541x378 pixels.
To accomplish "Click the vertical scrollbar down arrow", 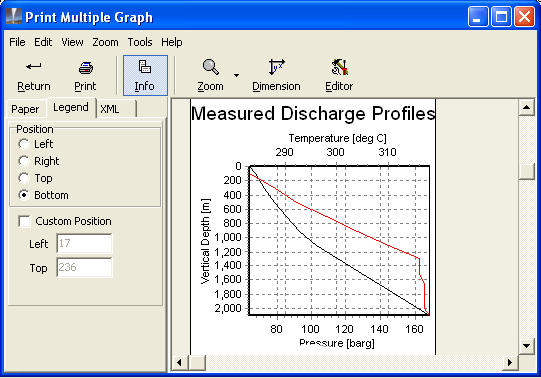I will pyautogui.click(x=527, y=346).
